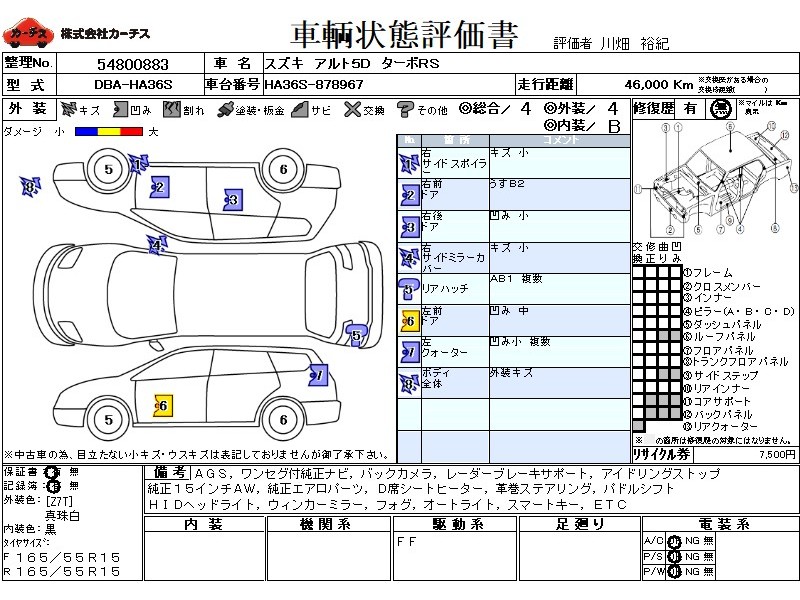800x600 pixels.
Task: Click front tire size F165/55R15
Action: coord(62,557)
